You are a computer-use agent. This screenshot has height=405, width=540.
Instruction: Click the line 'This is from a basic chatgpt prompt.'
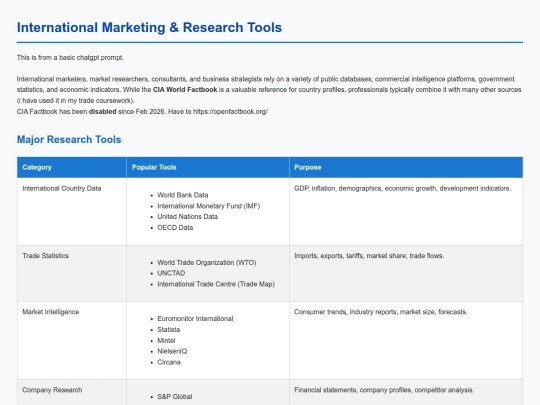(70, 58)
